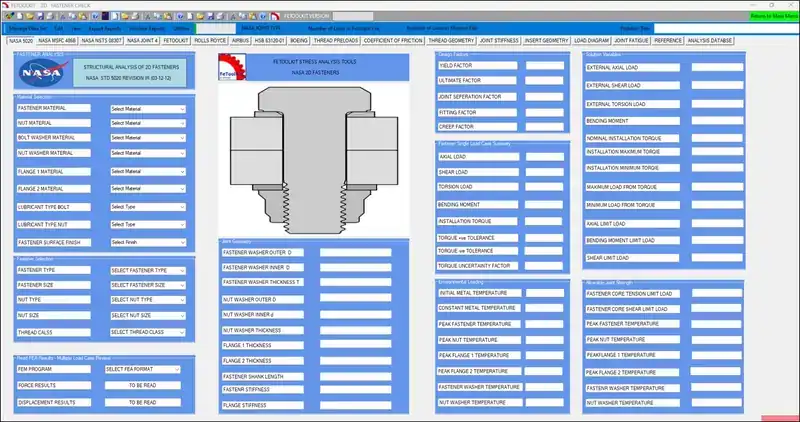Open the ANALYSIS DATABSE tab
The height and width of the screenshot is (422, 800).
710,40
